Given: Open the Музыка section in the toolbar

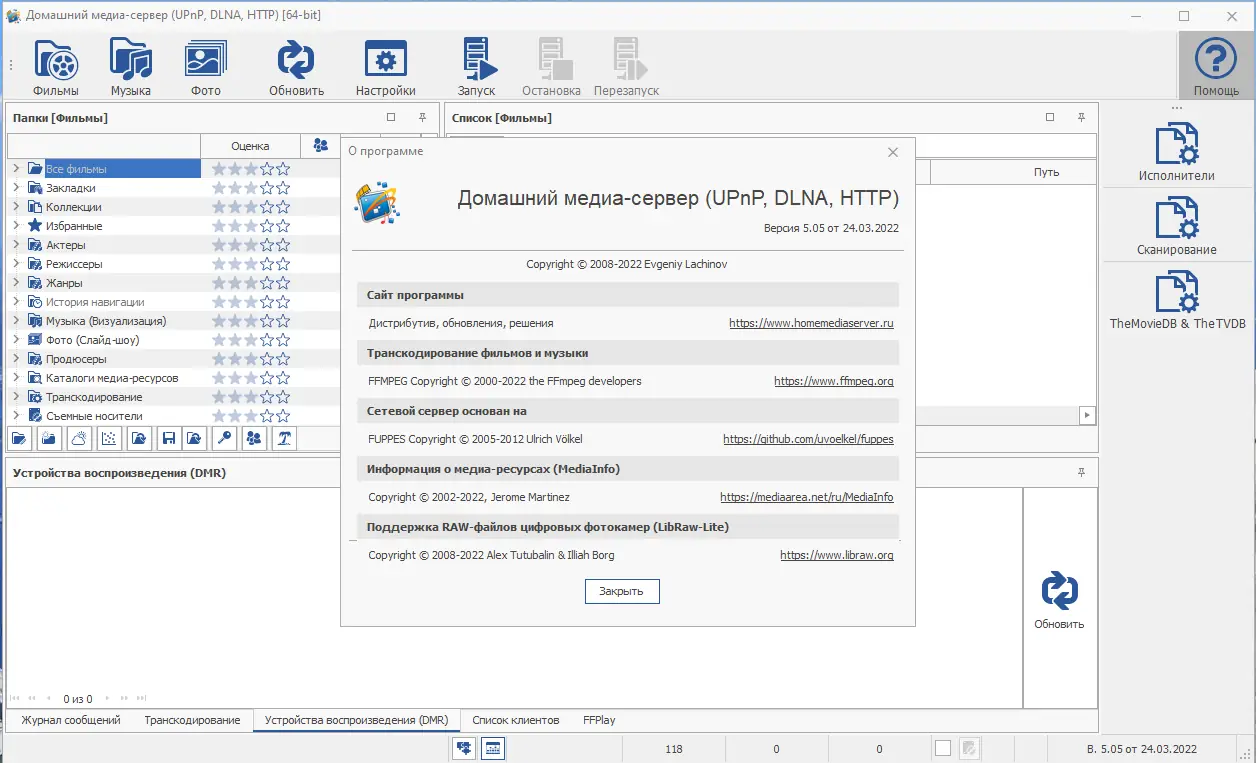Looking at the screenshot, I should coord(131,66).
